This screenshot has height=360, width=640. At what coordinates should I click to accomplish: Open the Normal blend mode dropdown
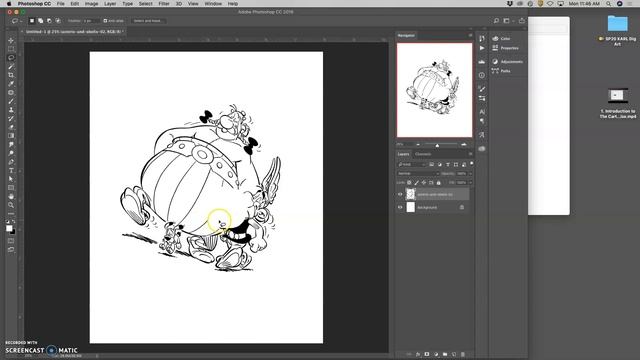coord(418,173)
